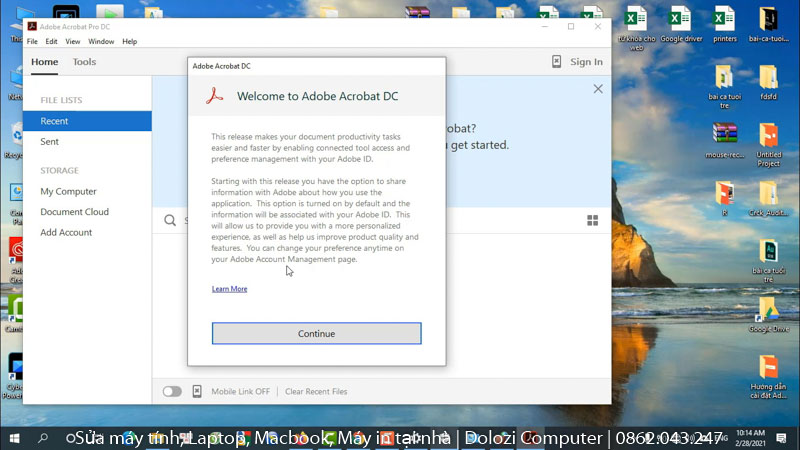Switch to the Tools tab

pyautogui.click(x=84, y=62)
